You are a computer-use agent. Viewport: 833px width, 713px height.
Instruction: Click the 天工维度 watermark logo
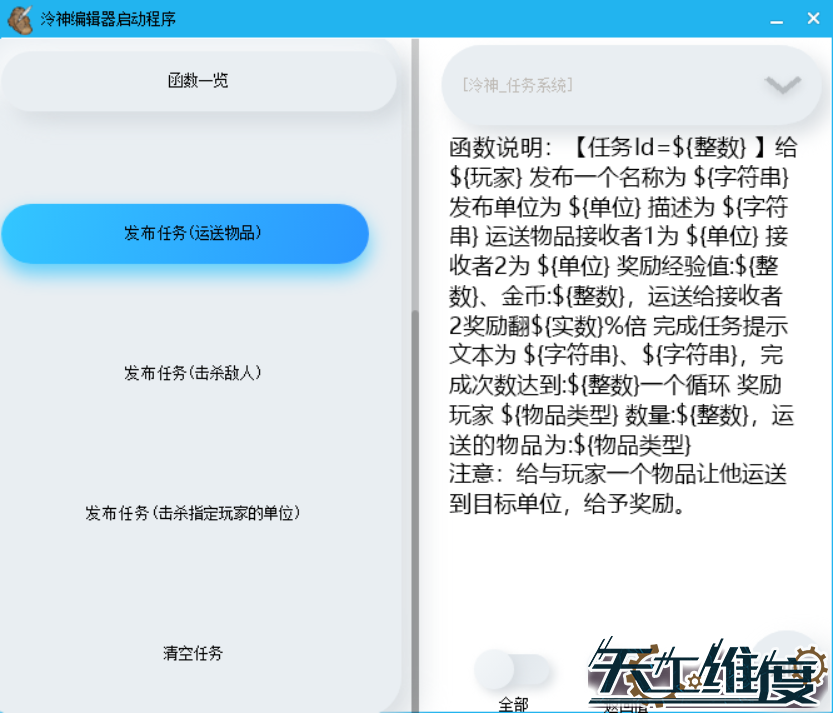(706, 672)
